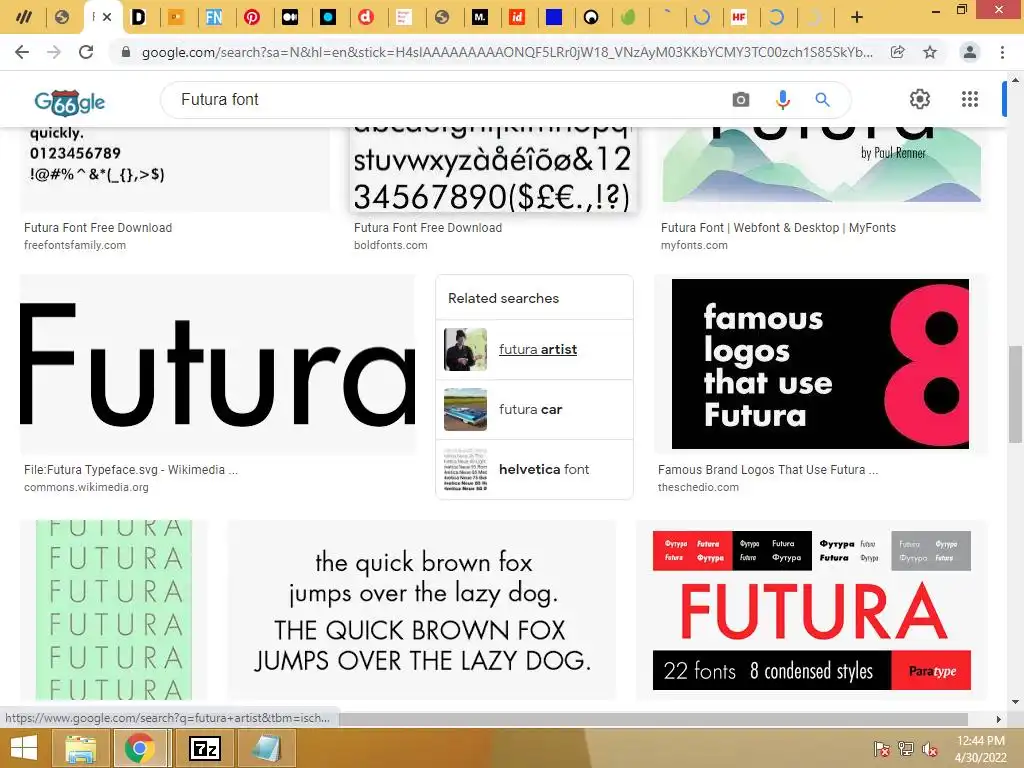1024x768 pixels.
Task: Open File Explorer from the taskbar
Action: coord(81,748)
